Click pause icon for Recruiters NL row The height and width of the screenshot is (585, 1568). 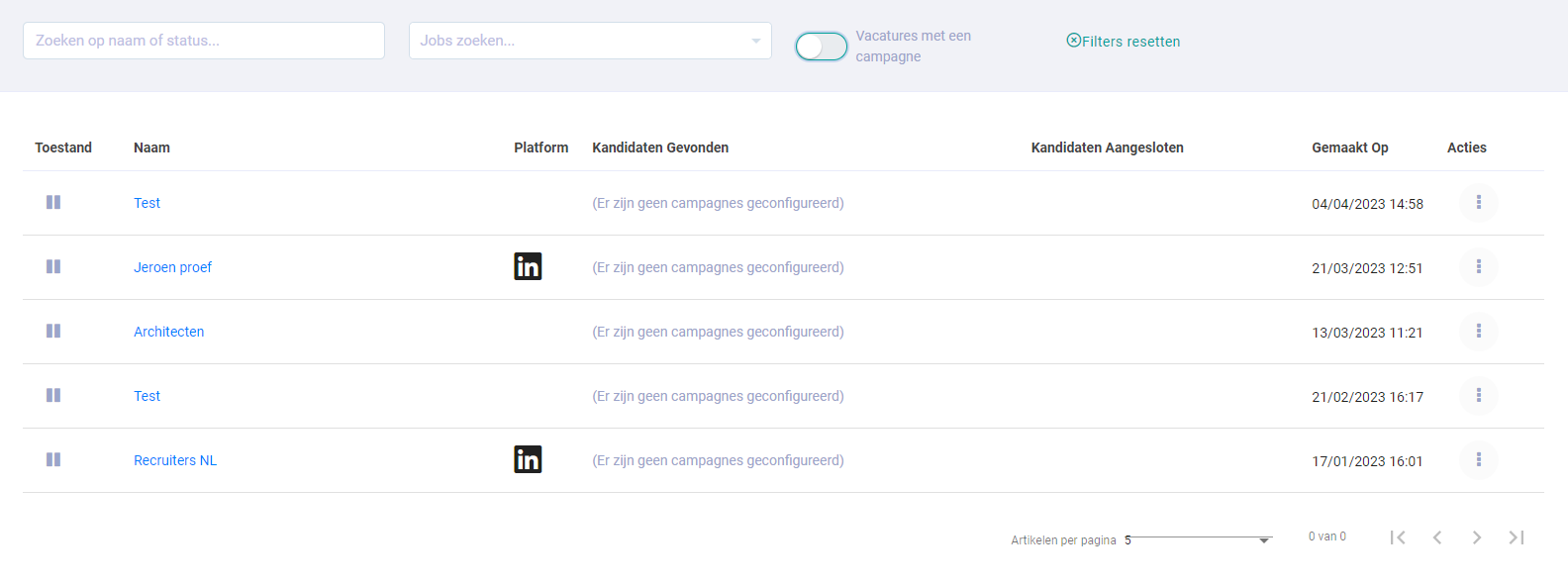53,459
